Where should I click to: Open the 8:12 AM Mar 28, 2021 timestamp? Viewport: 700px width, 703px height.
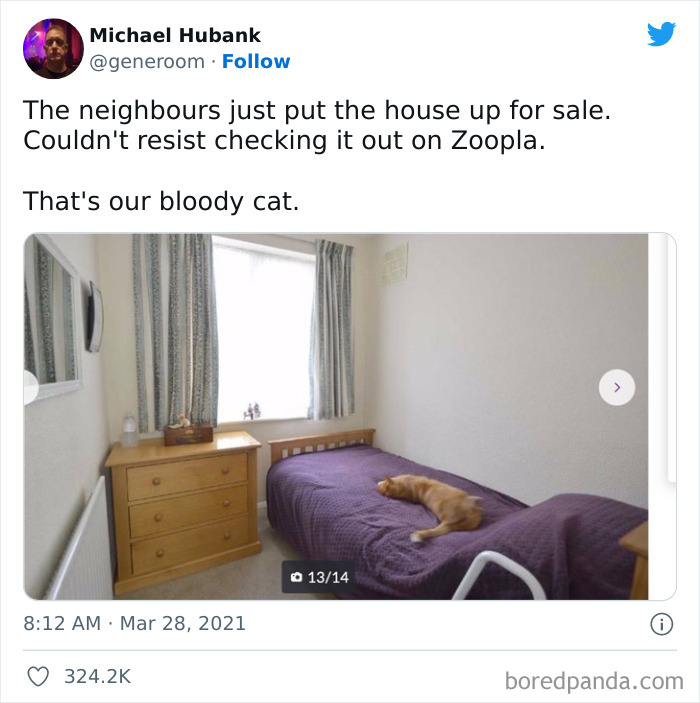[x=135, y=623]
